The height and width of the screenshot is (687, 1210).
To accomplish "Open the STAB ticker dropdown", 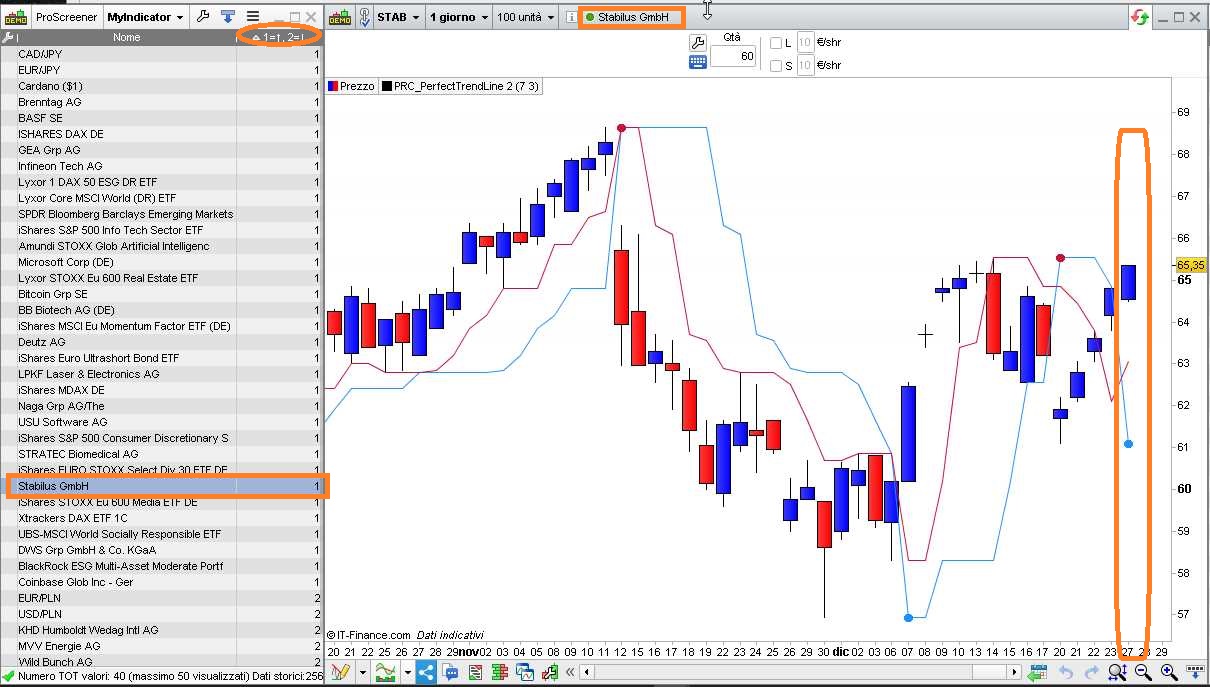I will tap(397, 17).
